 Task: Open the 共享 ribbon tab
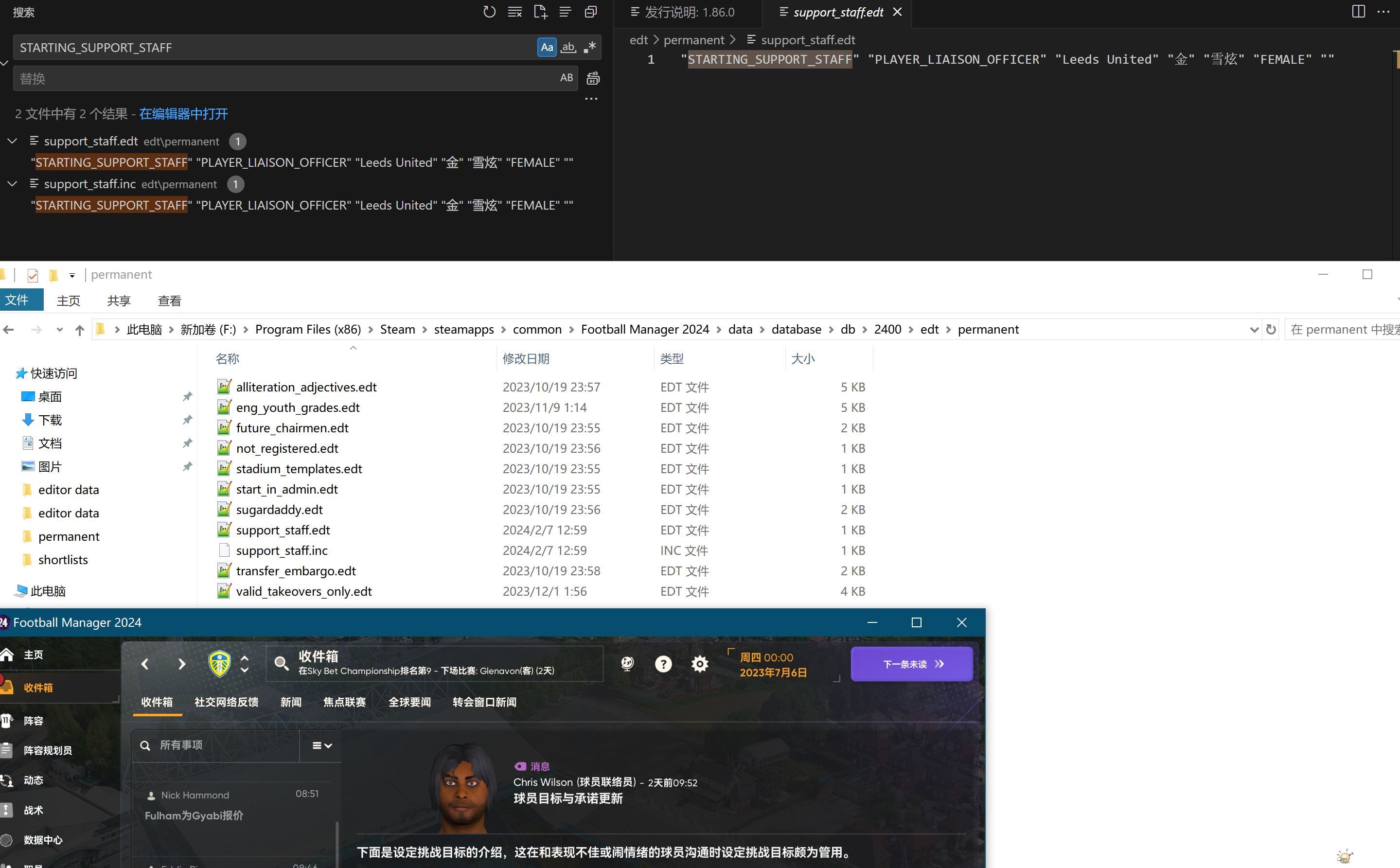pyautogui.click(x=119, y=300)
